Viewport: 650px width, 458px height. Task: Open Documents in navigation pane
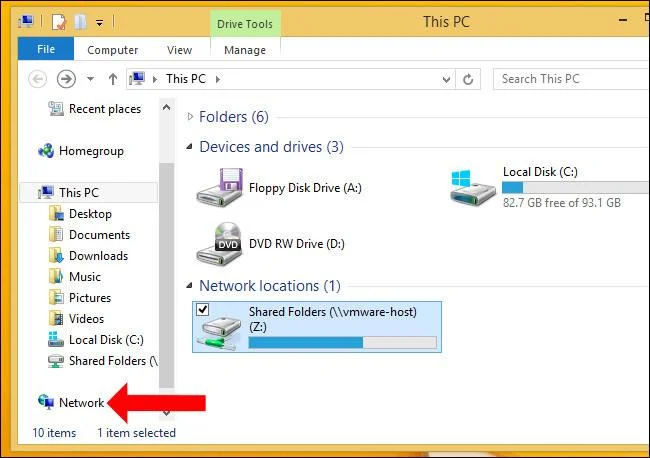point(89,235)
